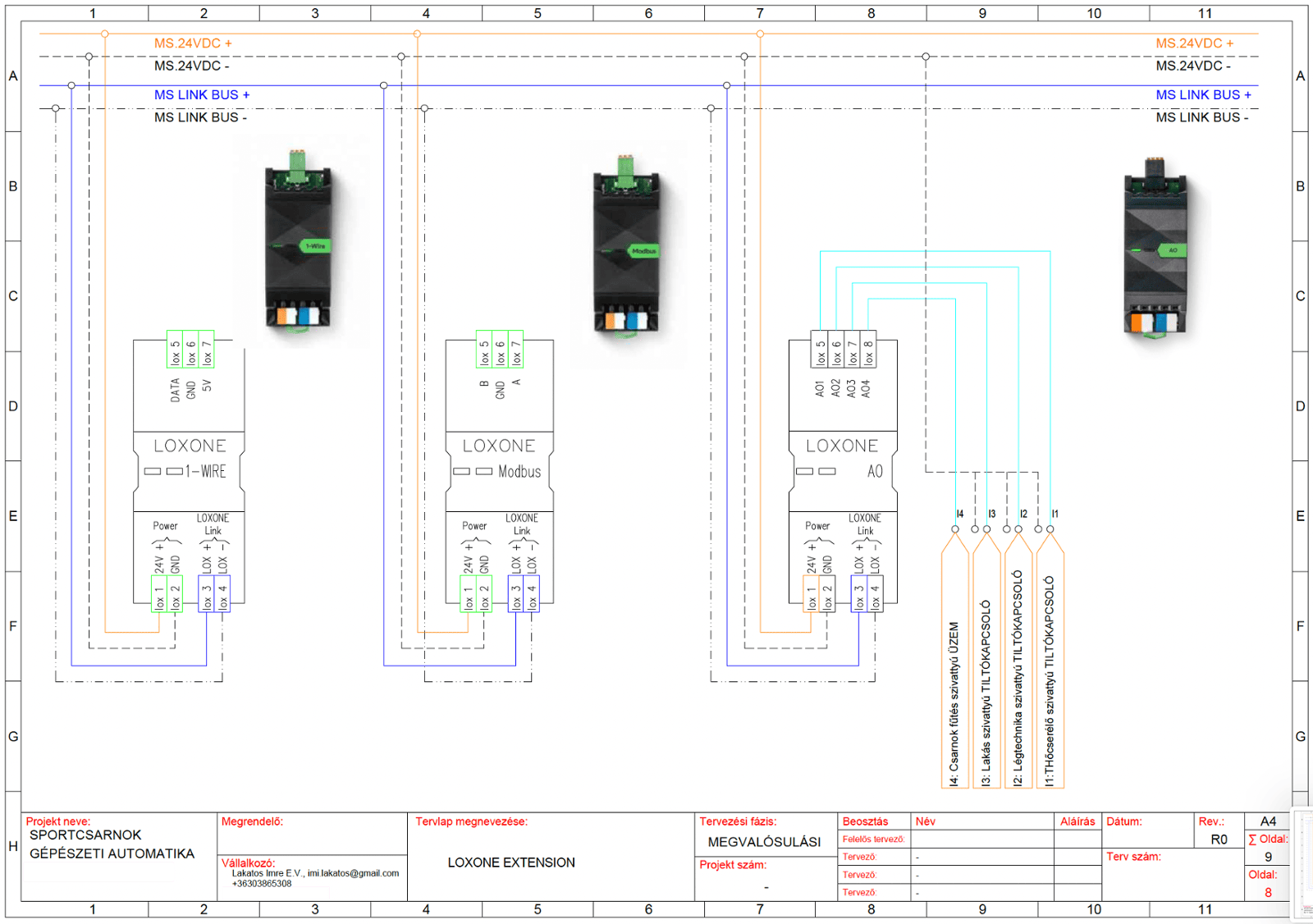This screenshot has width=1313, height=924.
Task: Select the R0 revision field
Action: pyautogui.click(x=1219, y=839)
